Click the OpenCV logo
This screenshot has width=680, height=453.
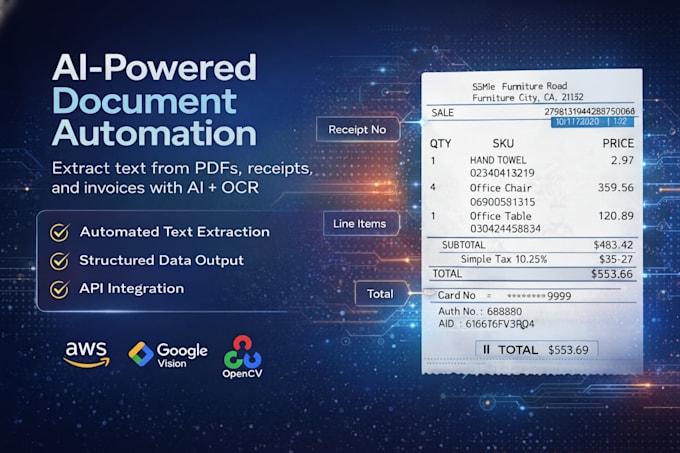[x=242, y=357]
